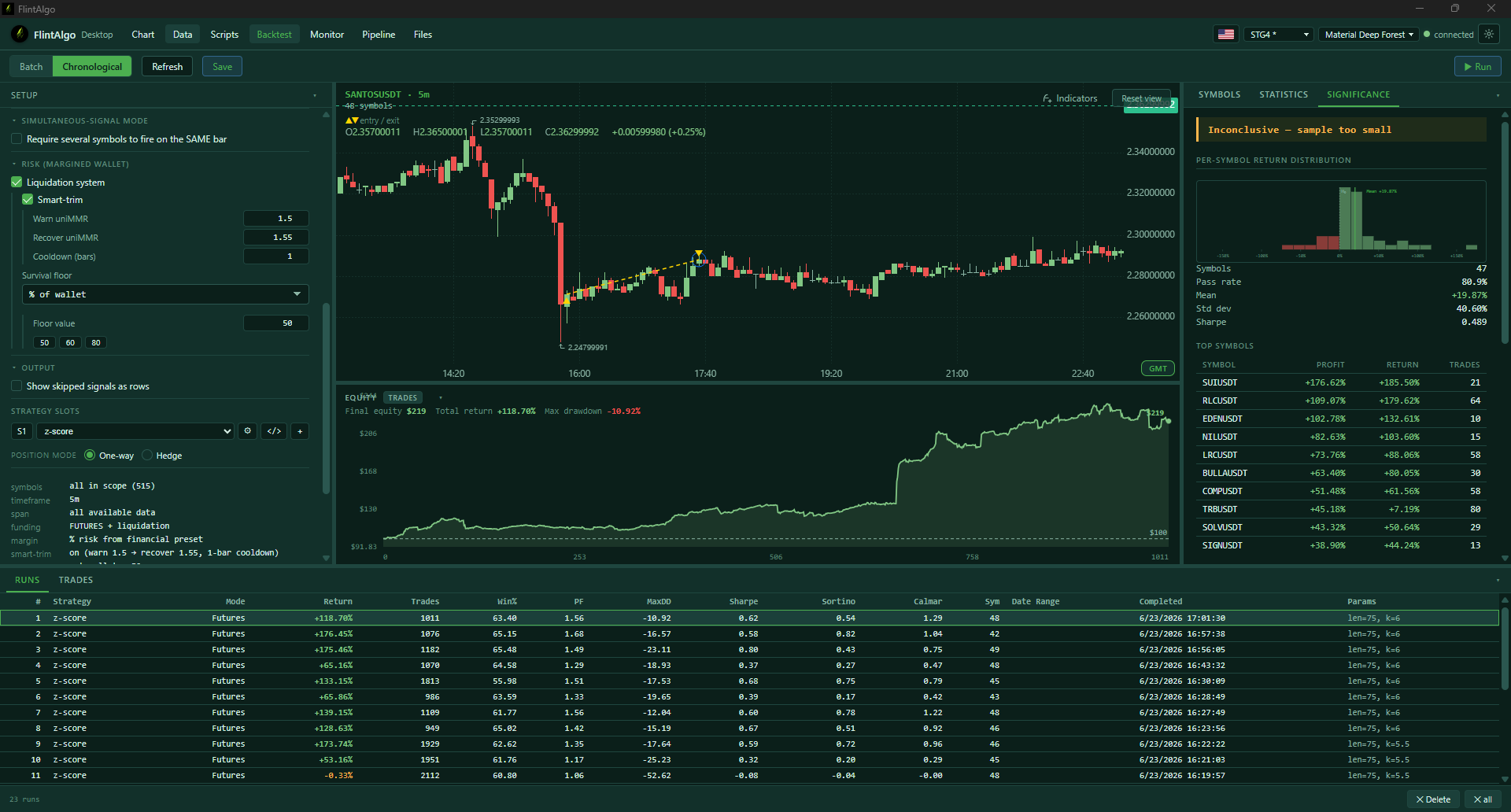Open the chart Indicators menu
The image size is (1511, 812).
tap(1070, 98)
